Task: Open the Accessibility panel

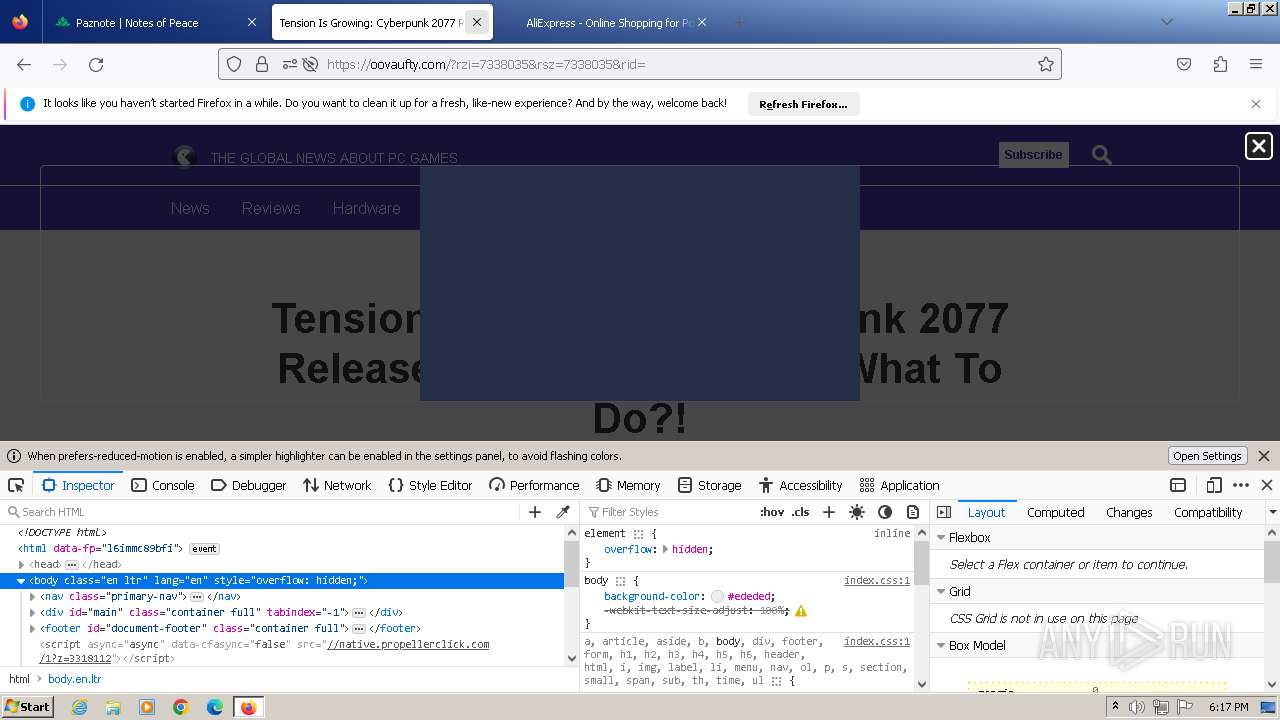Action: pos(800,485)
